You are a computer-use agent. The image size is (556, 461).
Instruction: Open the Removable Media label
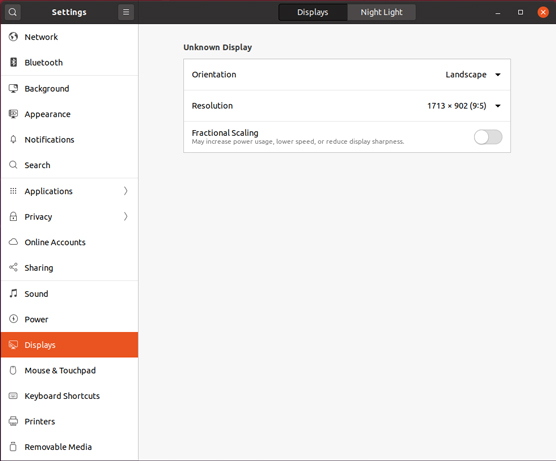[58, 447]
